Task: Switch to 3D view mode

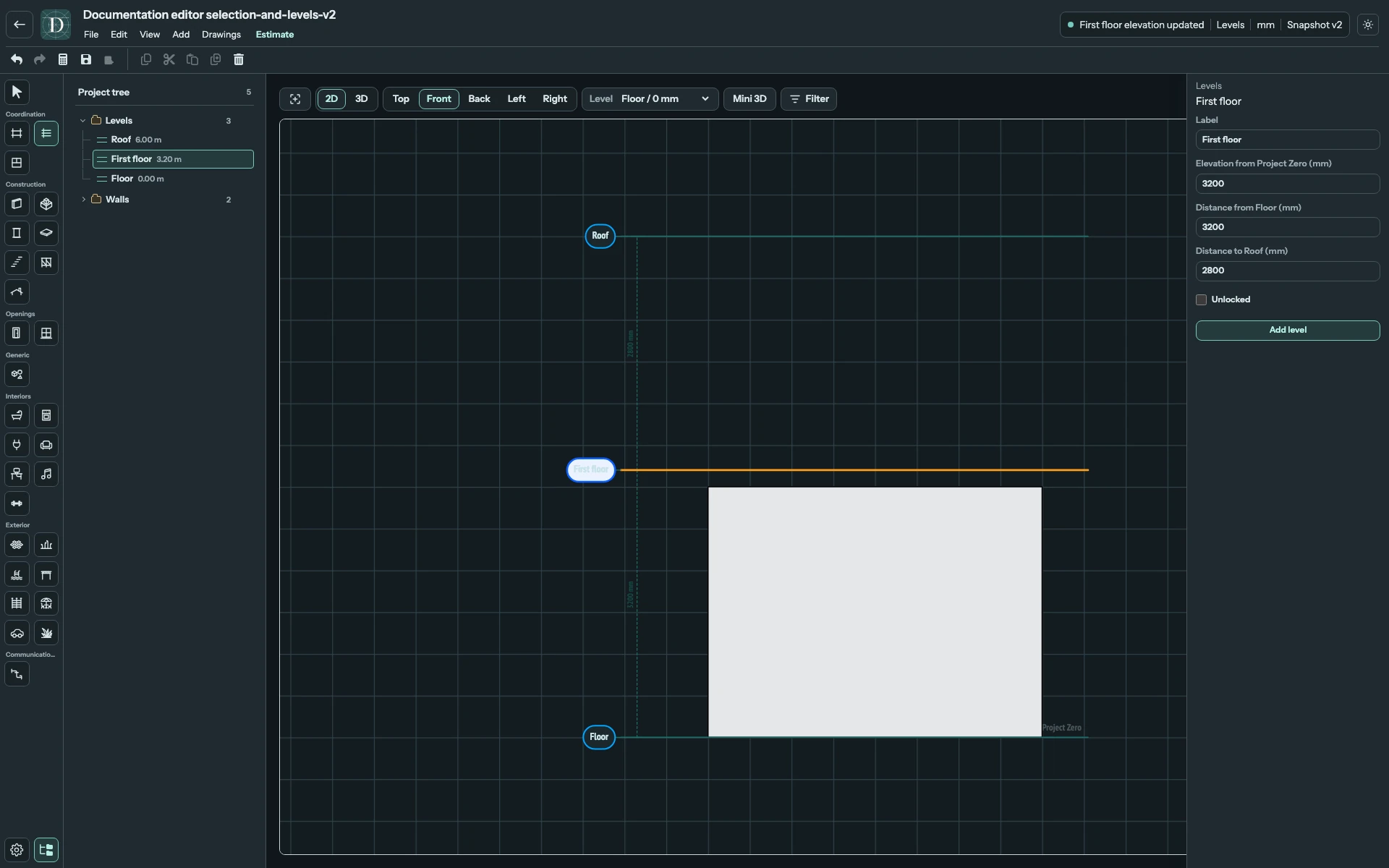Action: pos(362,99)
